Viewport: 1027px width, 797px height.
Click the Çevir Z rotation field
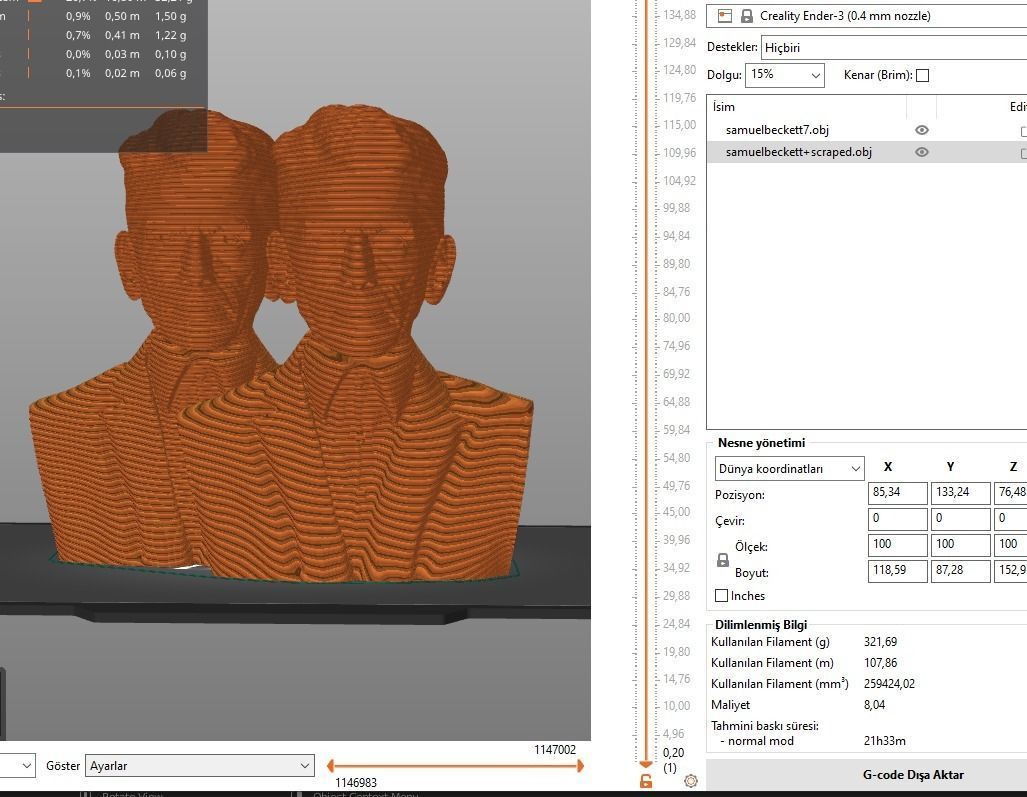tap(1011, 519)
